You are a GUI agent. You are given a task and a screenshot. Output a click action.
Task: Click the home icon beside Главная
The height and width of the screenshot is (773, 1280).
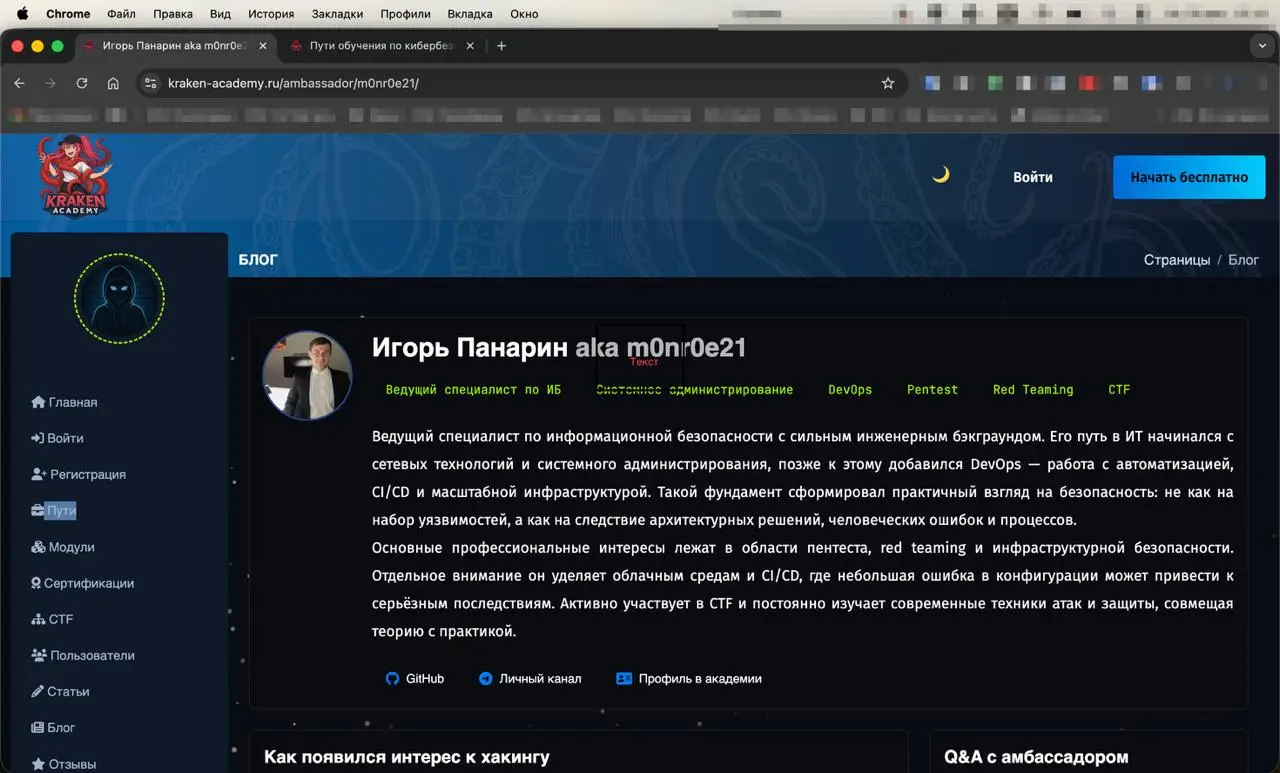(39, 402)
